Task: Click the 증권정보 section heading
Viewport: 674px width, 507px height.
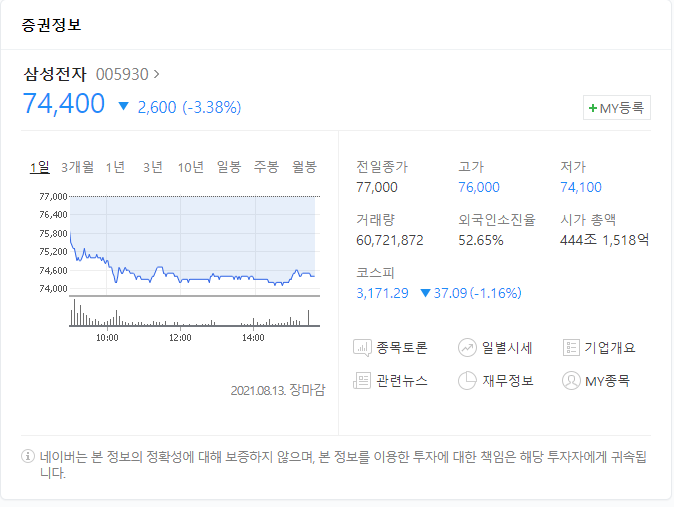Action: [52, 25]
